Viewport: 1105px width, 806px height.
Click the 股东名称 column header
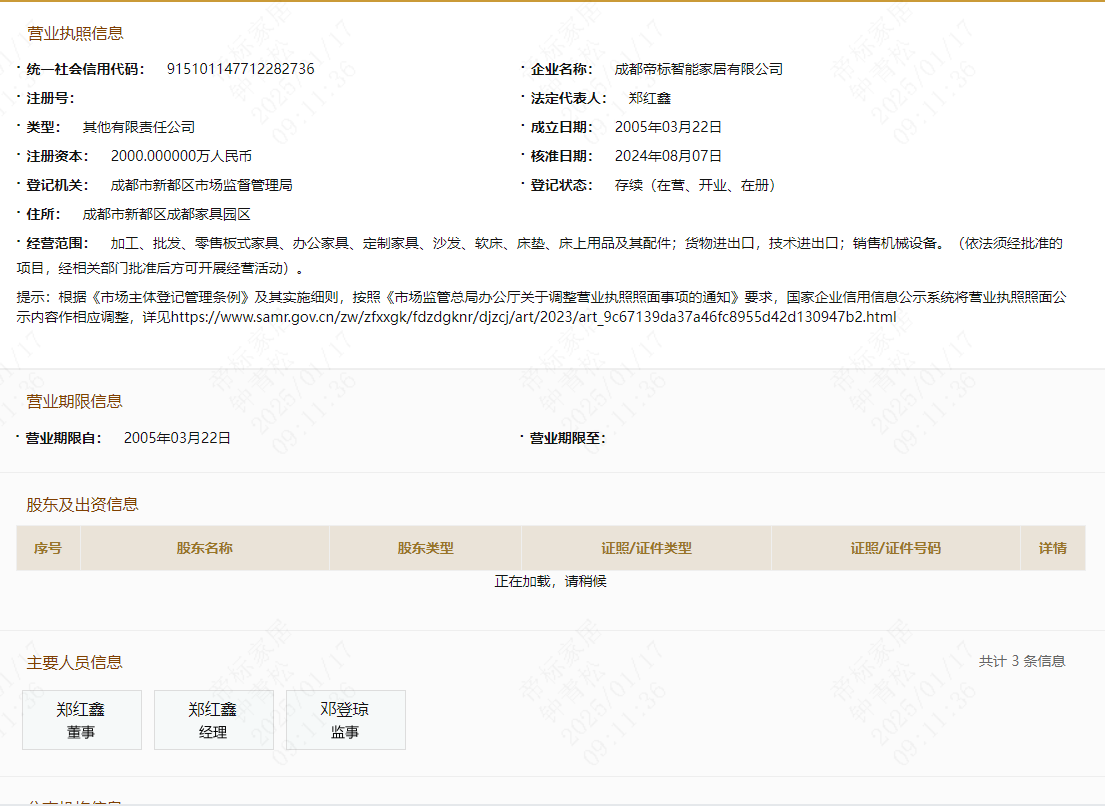204,548
